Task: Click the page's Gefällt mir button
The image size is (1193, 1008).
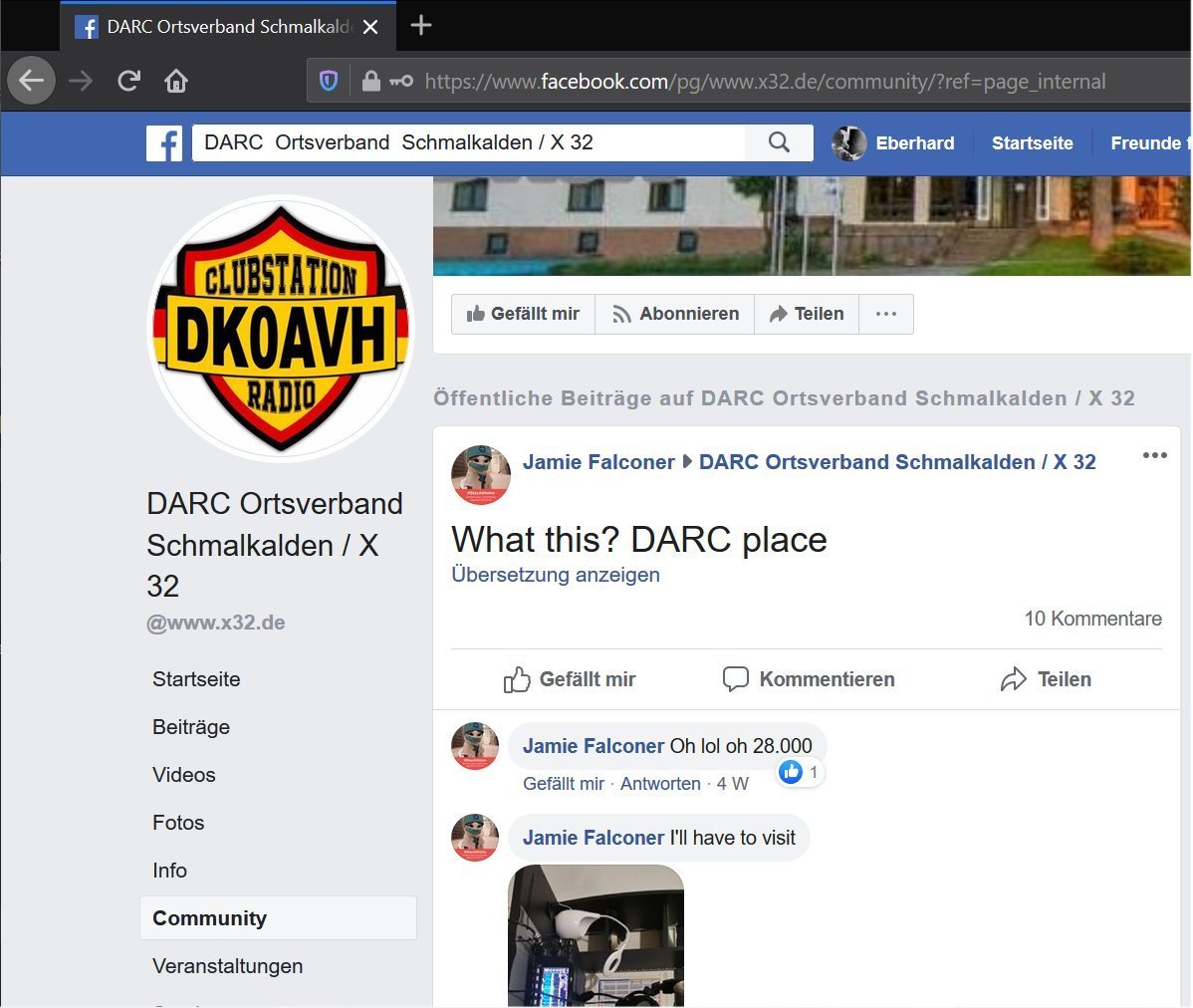Action: (524, 314)
